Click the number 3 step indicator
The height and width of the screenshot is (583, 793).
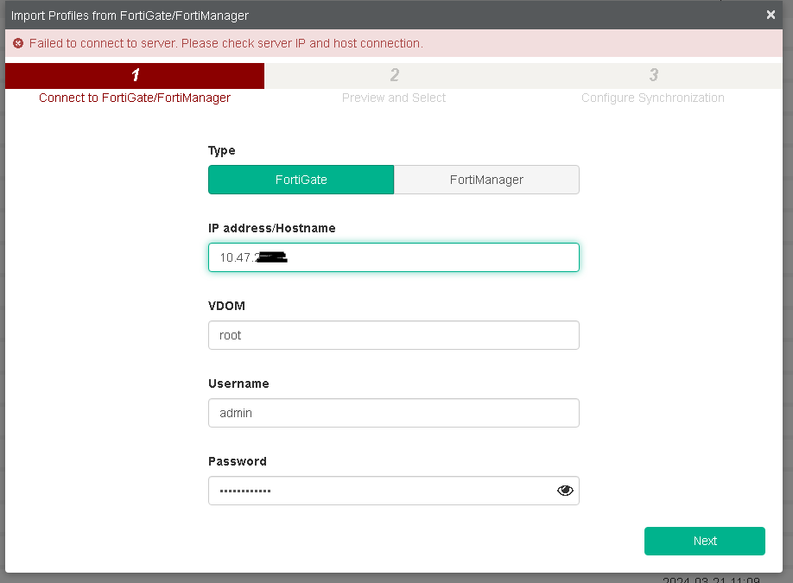(x=653, y=75)
